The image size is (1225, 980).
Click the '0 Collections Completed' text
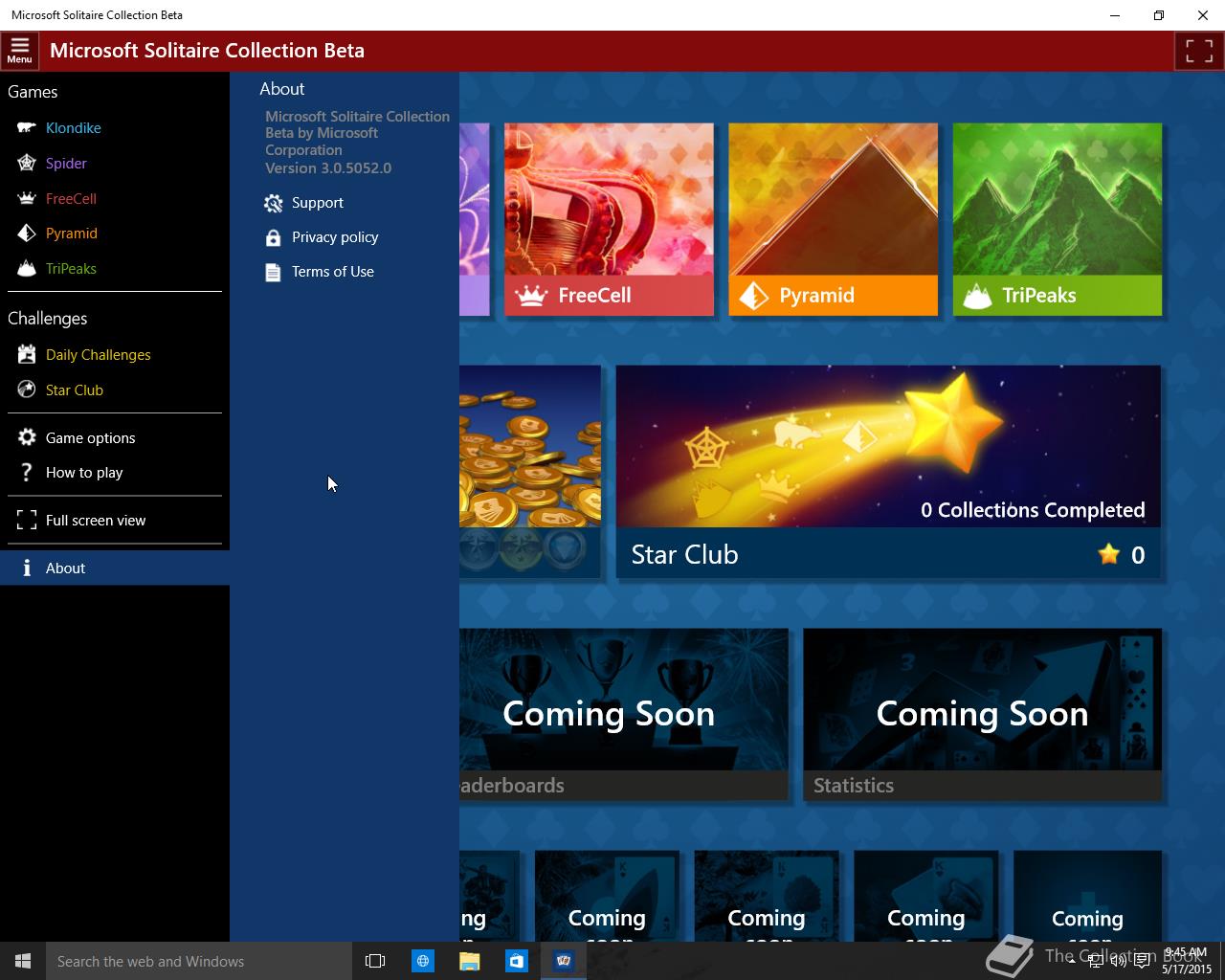(1033, 510)
